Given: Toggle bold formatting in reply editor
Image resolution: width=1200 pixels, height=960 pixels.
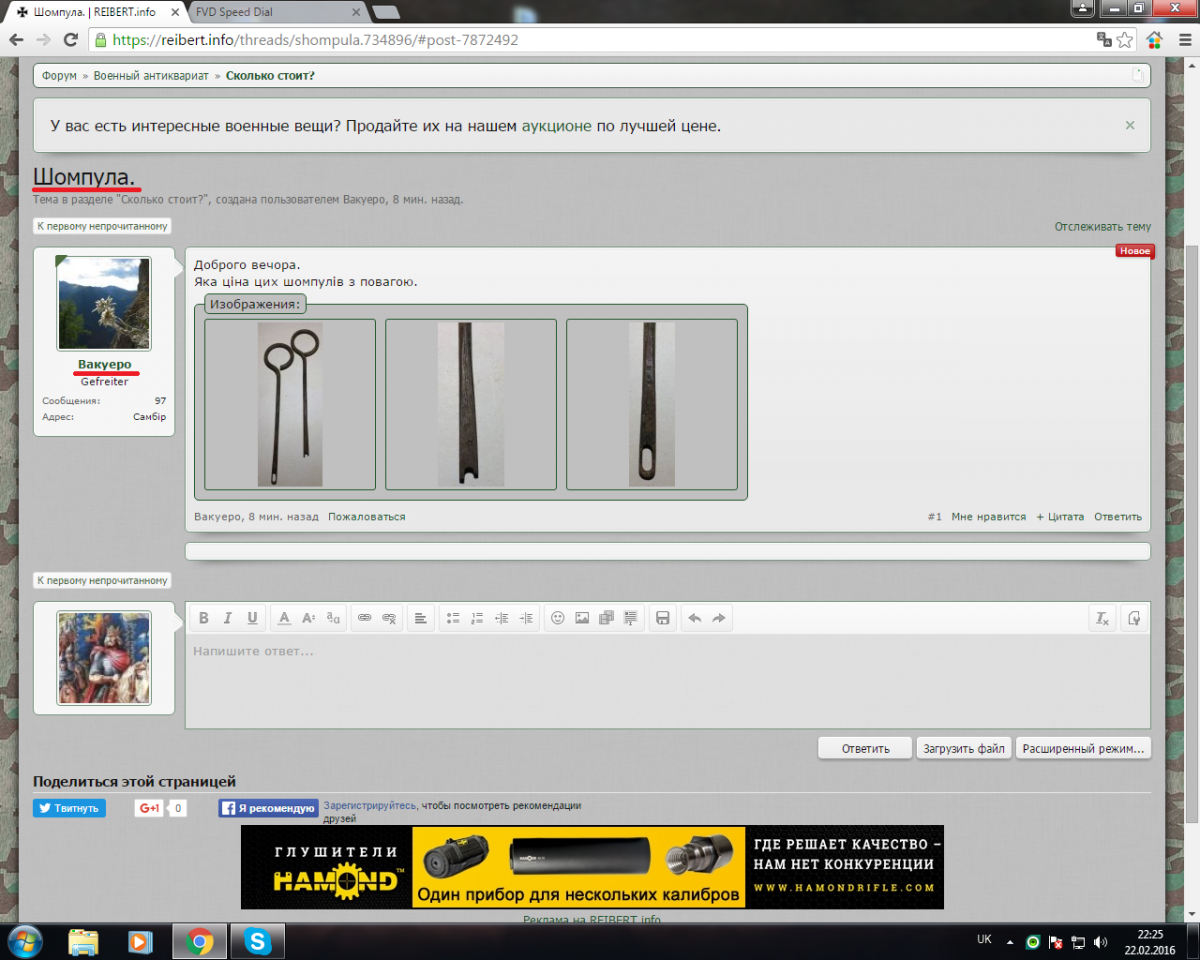Looking at the screenshot, I should 204,618.
